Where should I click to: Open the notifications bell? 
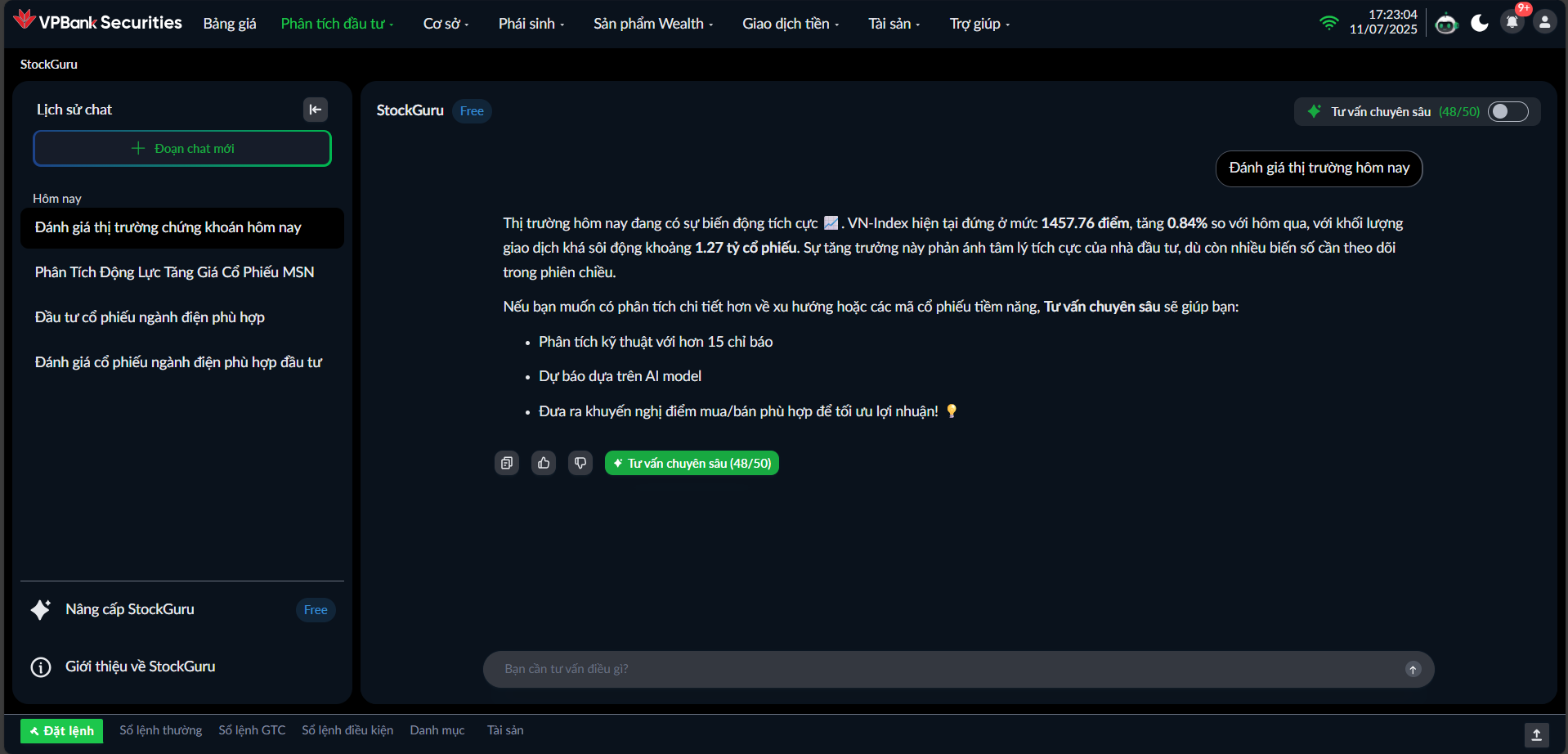click(x=1512, y=23)
